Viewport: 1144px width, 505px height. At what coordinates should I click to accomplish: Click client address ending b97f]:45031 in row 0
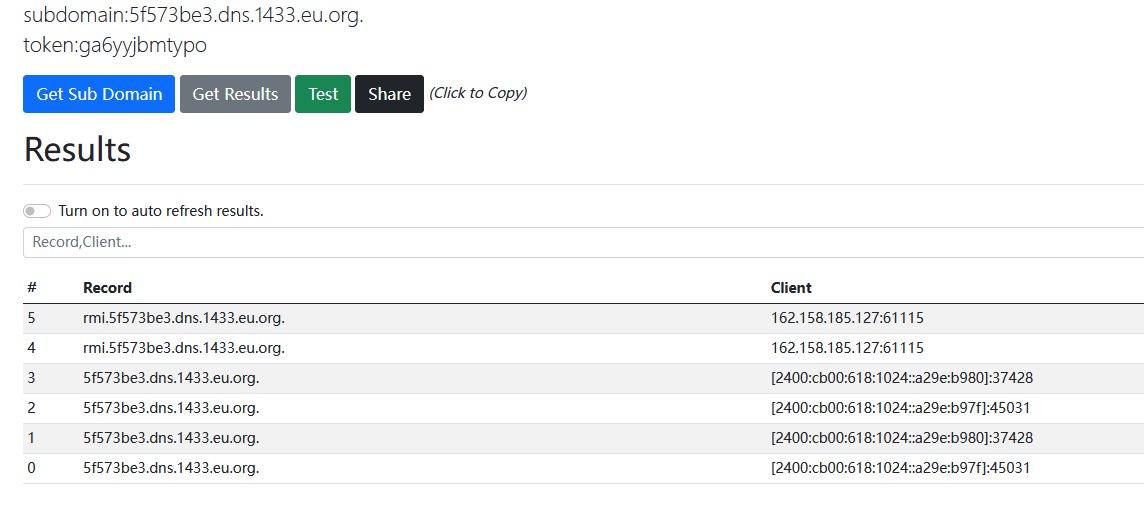[x=900, y=468]
